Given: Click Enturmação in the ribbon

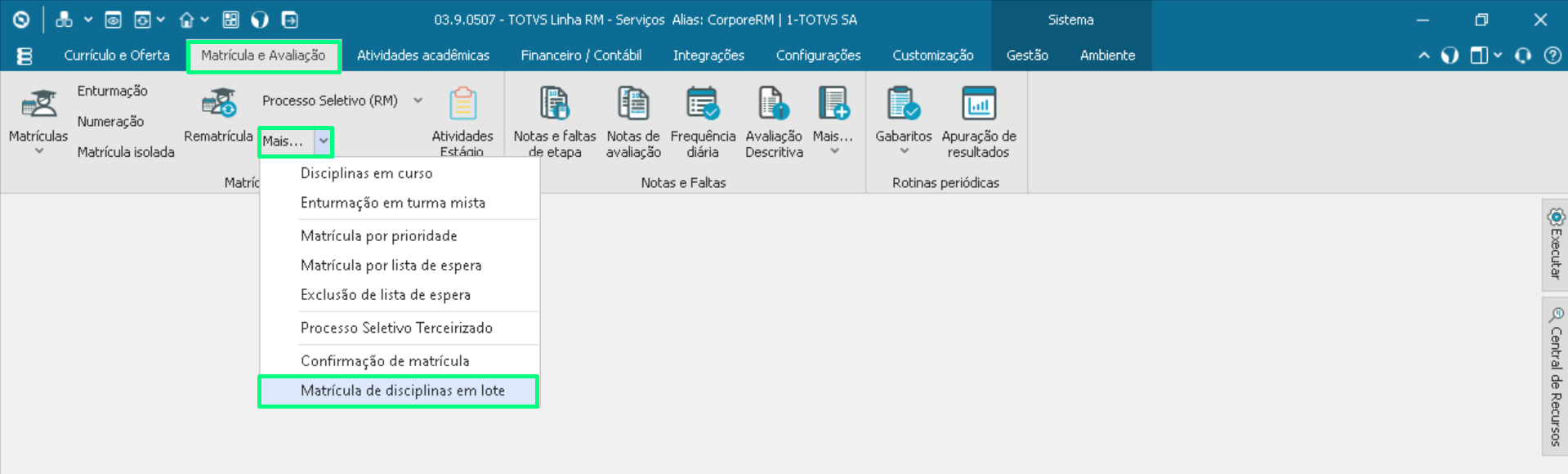Looking at the screenshot, I should click(x=113, y=91).
